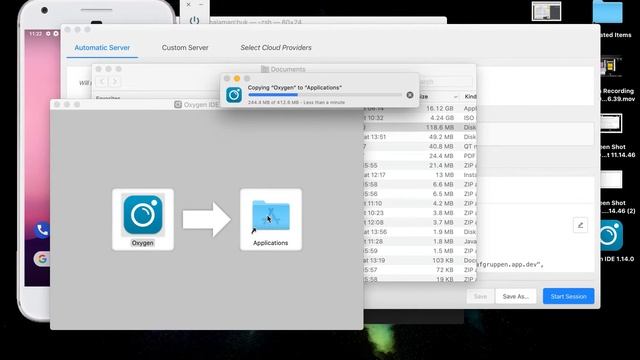Tap the Google search icon on emulator
This screenshot has width=640, height=360.
pyautogui.click(x=41, y=259)
